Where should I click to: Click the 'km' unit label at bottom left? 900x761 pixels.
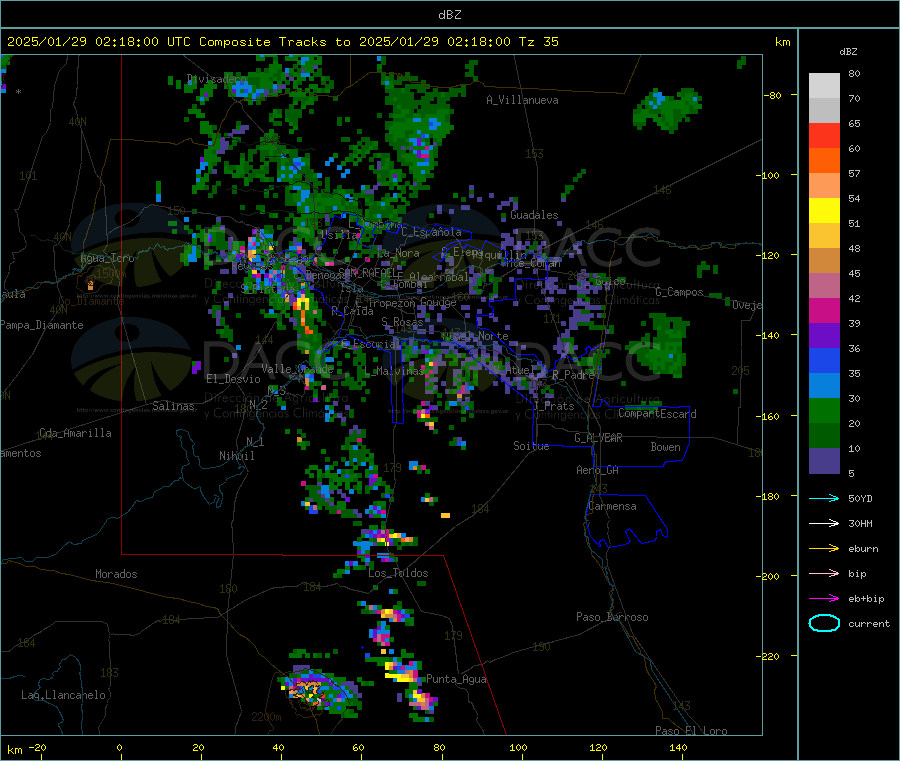click(x=14, y=750)
